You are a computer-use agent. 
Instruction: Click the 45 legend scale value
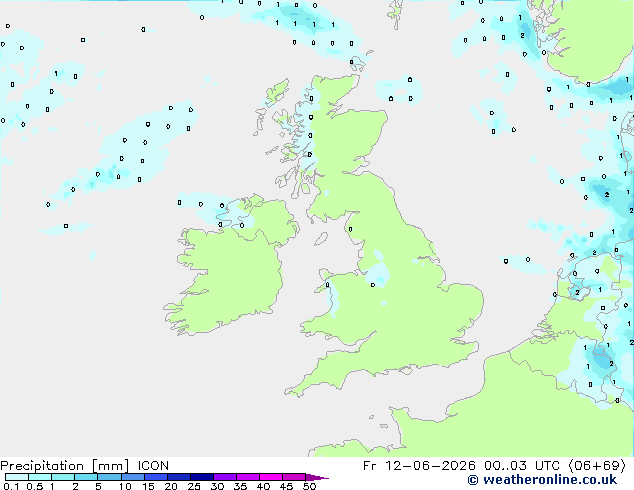point(286,486)
